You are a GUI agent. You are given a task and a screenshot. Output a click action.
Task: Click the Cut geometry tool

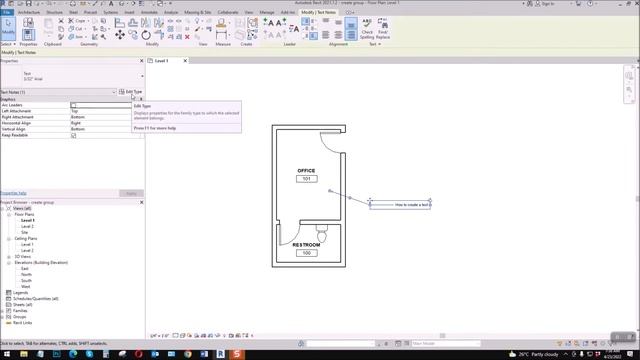(76, 29)
